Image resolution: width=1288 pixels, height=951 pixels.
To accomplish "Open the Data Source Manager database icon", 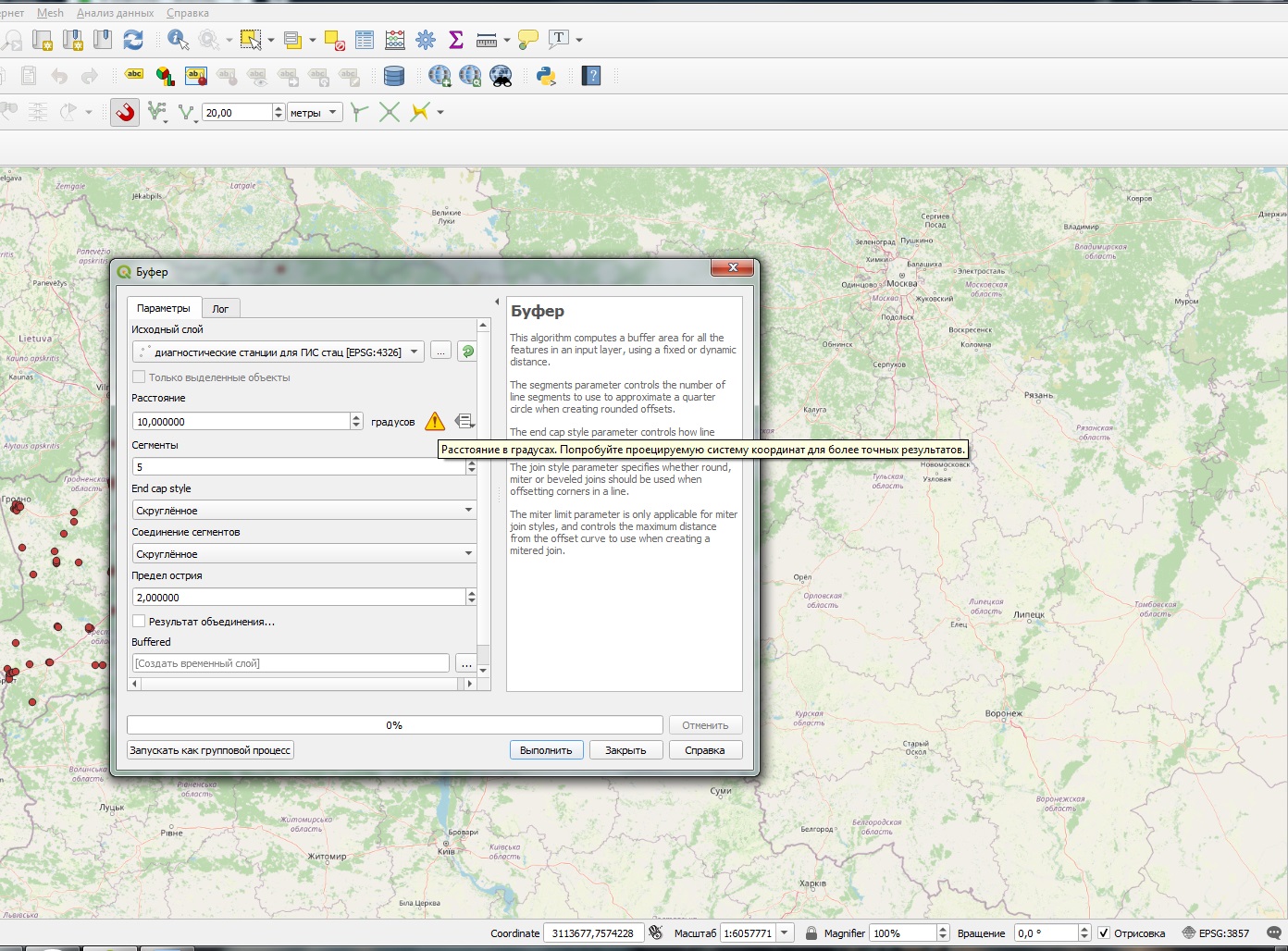I will click(394, 76).
